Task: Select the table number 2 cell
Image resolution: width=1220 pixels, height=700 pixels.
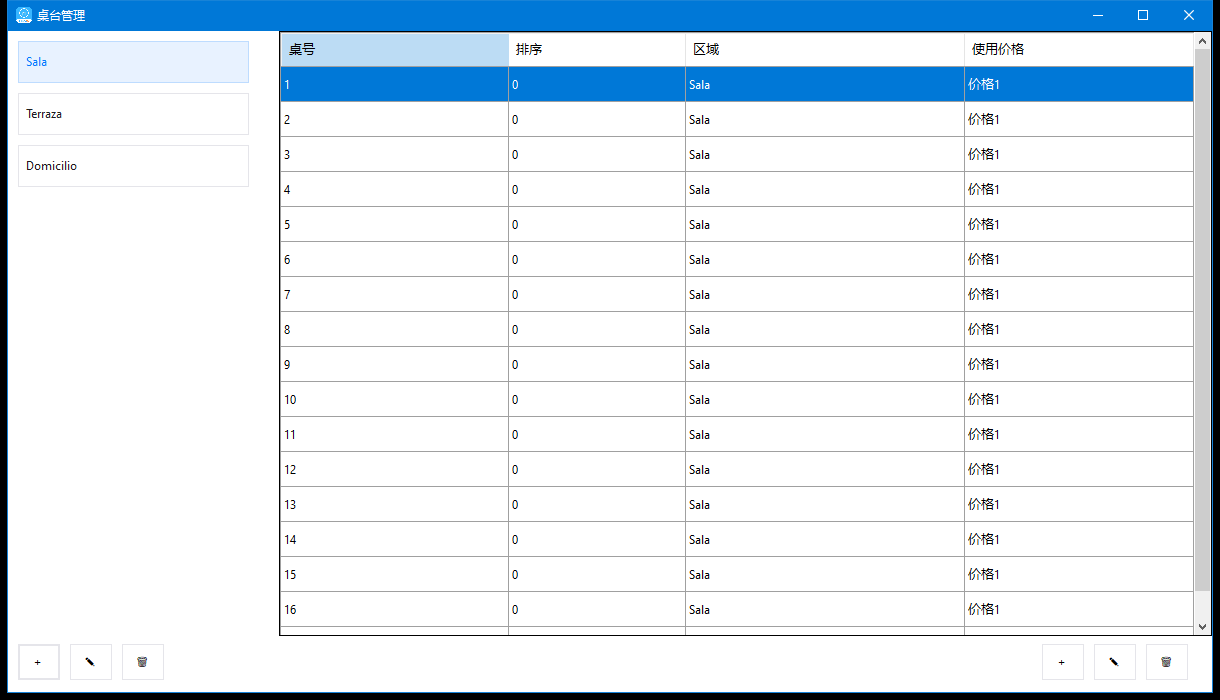Action: coord(394,120)
